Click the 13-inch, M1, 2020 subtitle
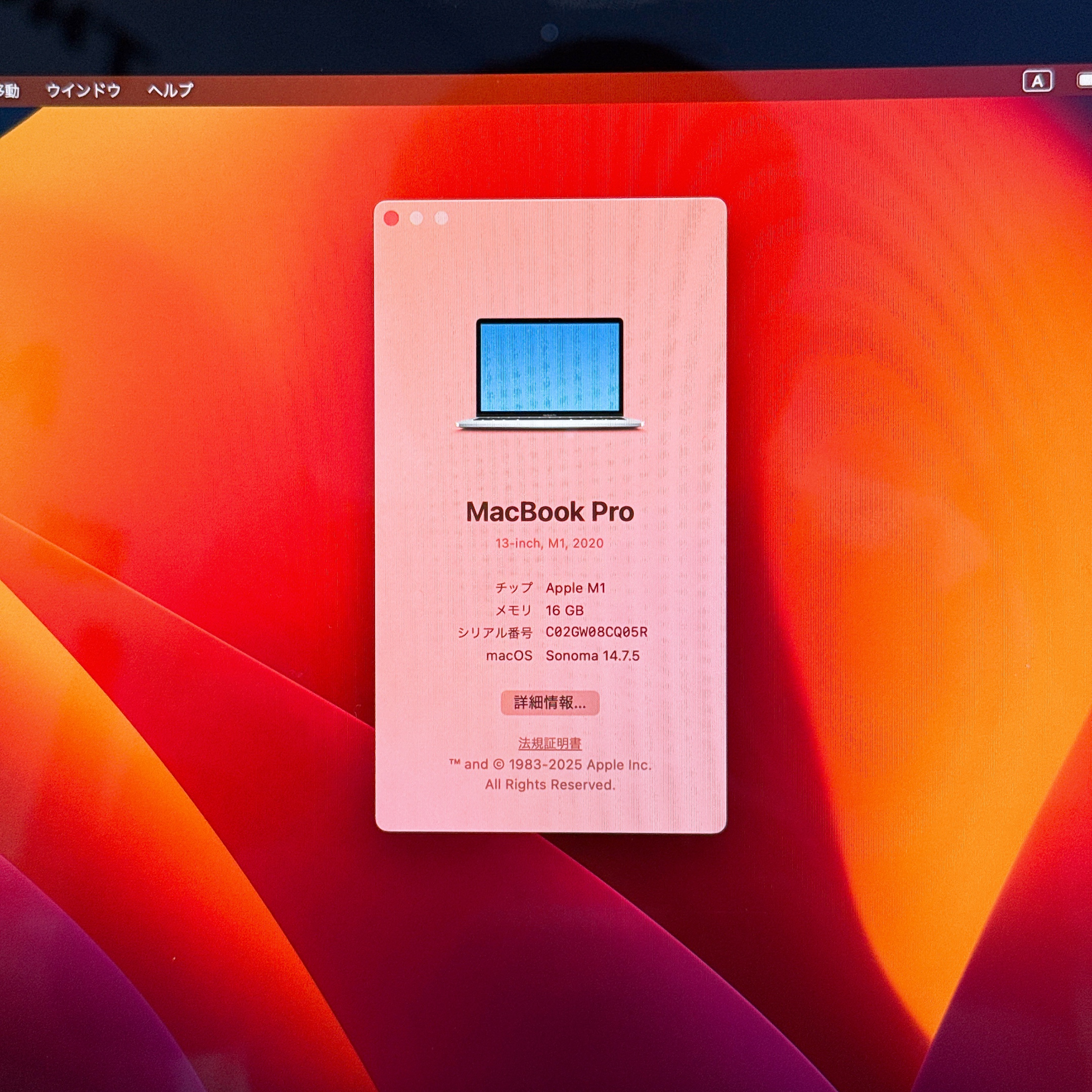Viewport: 1092px width, 1092px height. (x=550, y=543)
